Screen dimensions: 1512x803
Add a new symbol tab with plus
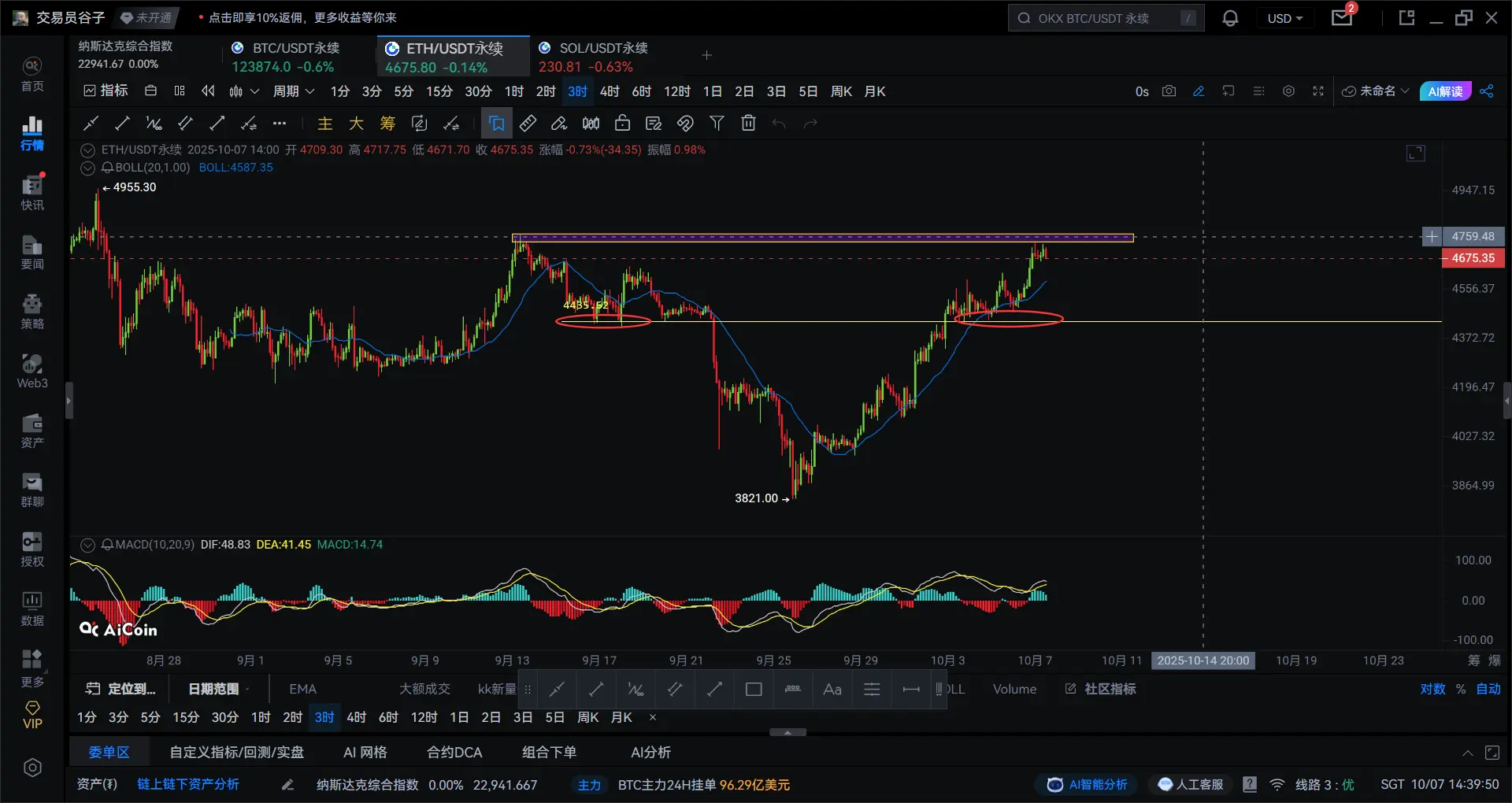pyautogui.click(x=706, y=55)
